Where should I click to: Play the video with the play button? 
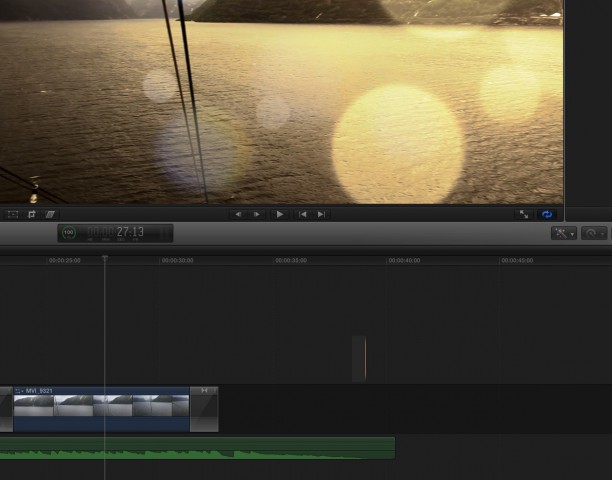point(279,214)
